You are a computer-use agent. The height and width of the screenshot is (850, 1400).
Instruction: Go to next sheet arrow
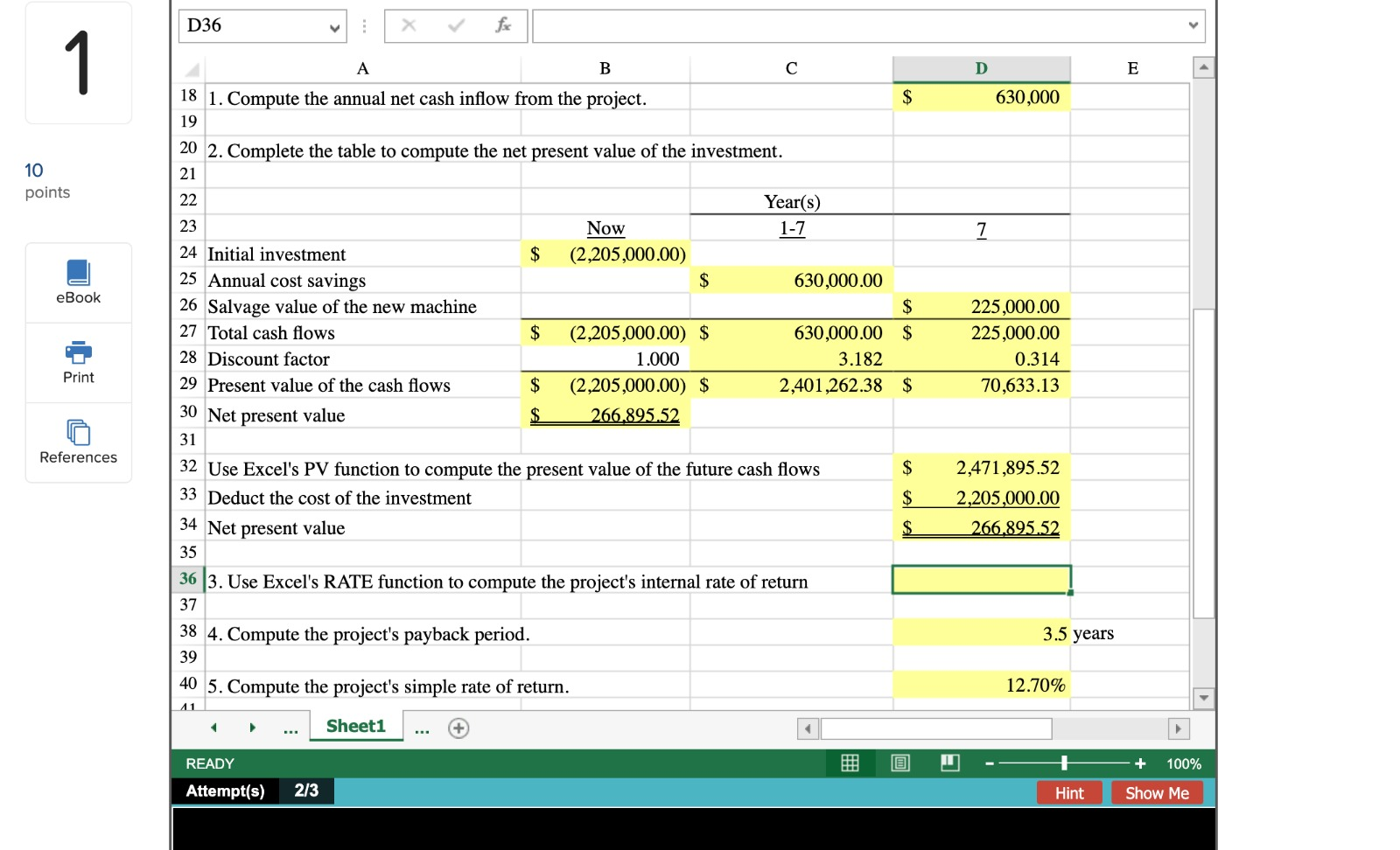click(253, 728)
